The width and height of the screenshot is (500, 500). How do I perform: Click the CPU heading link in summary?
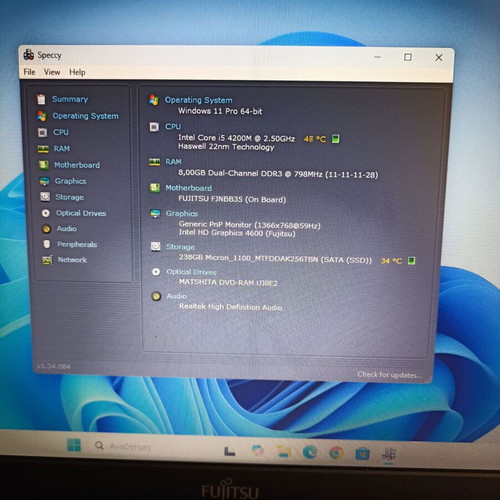tap(173, 127)
